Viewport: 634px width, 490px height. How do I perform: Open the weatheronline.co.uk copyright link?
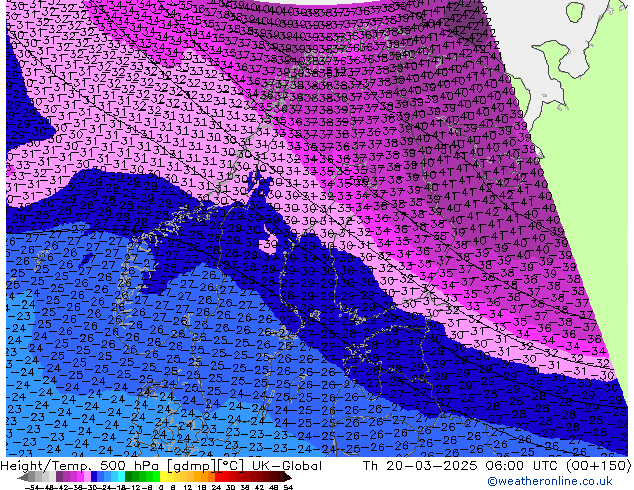click(x=550, y=481)
